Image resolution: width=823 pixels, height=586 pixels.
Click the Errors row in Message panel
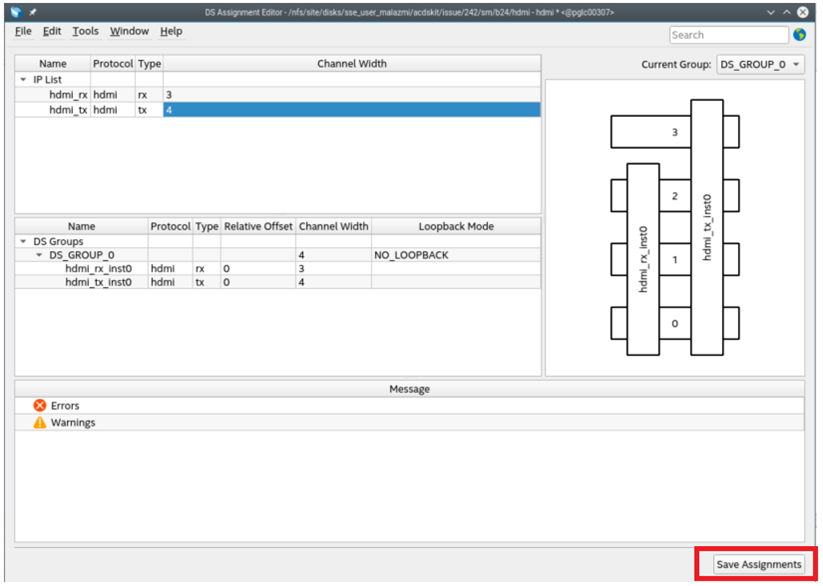coord(409,406)
